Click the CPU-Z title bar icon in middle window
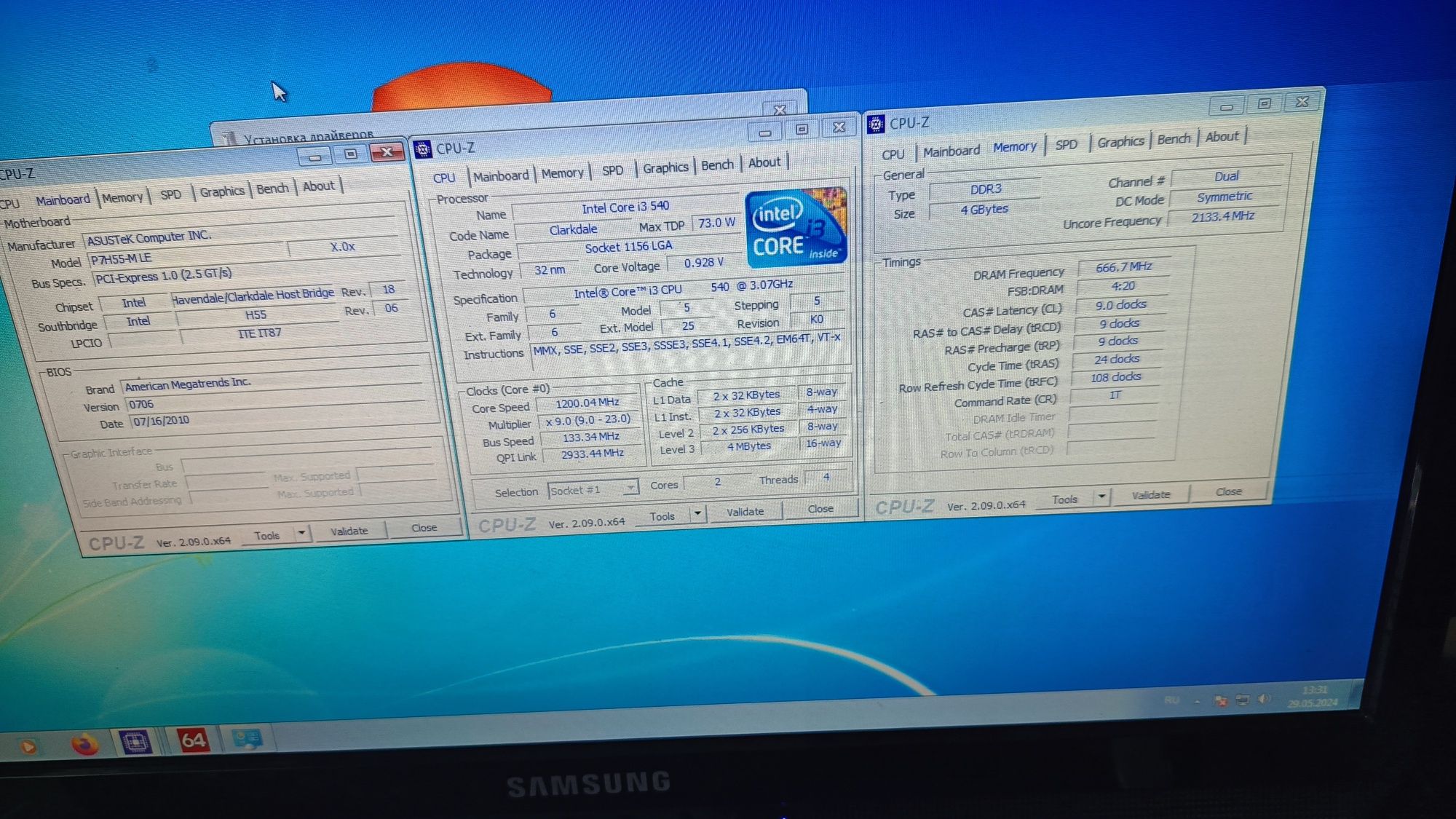The height and width of the screenshot is (819, 1456). (422, 150)
